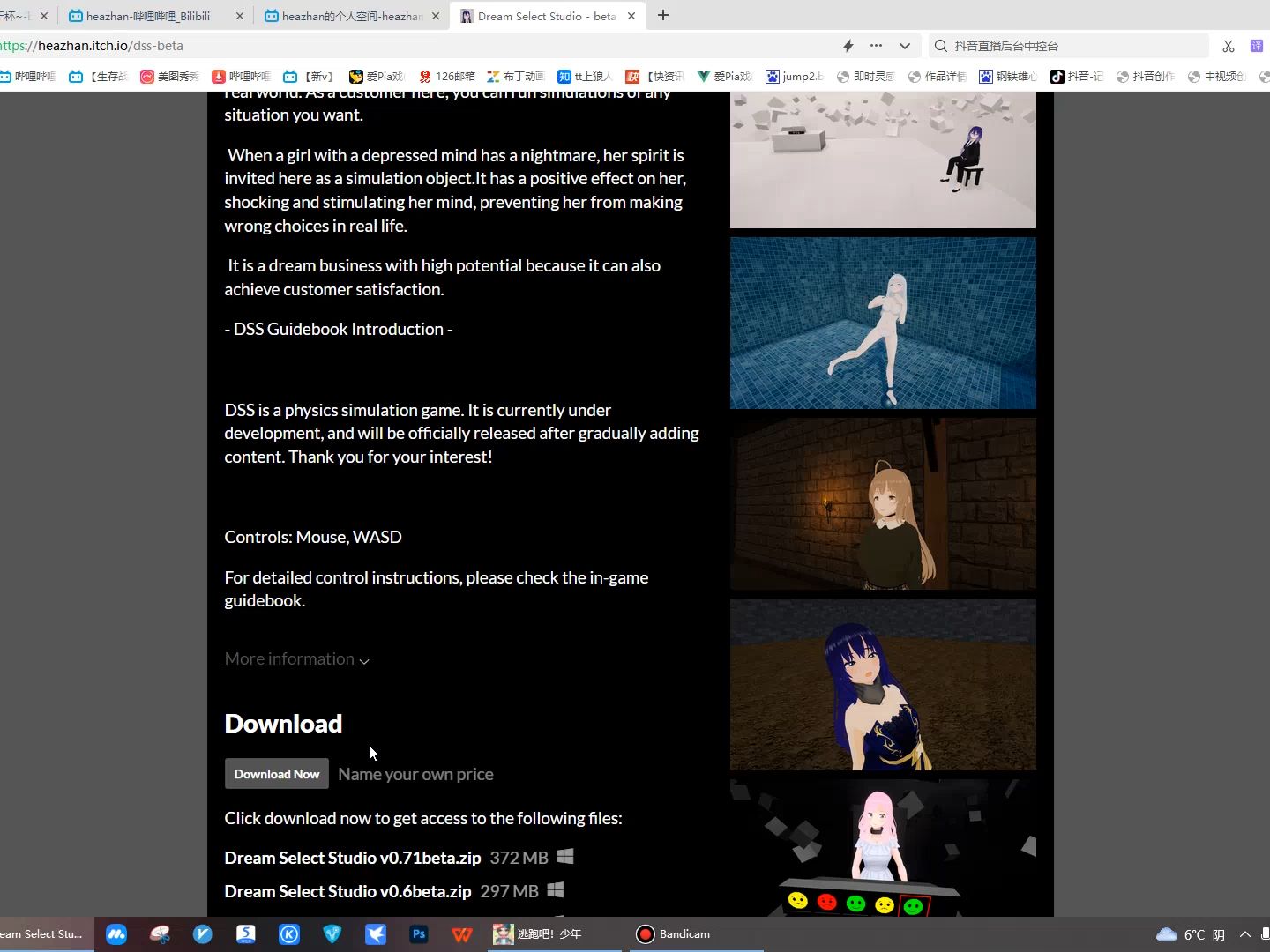1270x952 pixels.
Task: Close the heazhan的个人空间 tab
Action: (x=435, y=16)
